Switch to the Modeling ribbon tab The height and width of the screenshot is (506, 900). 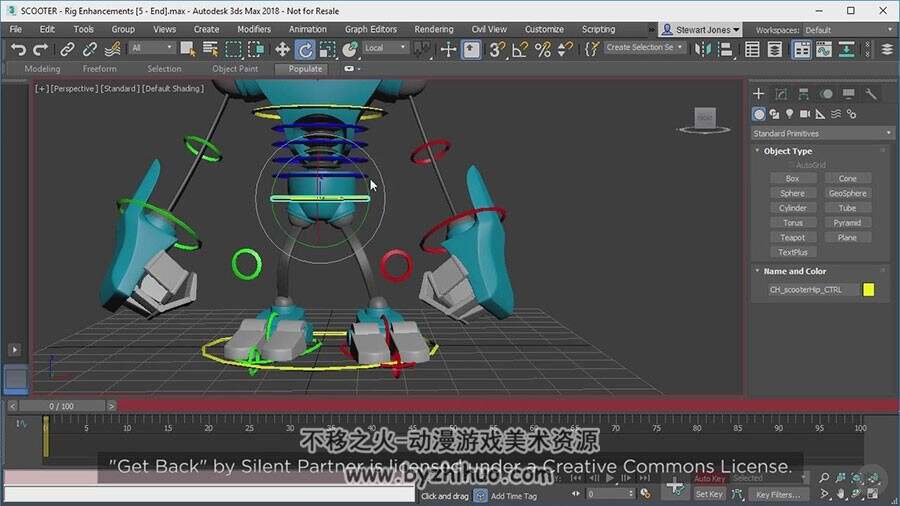click(x=42, y=69)
